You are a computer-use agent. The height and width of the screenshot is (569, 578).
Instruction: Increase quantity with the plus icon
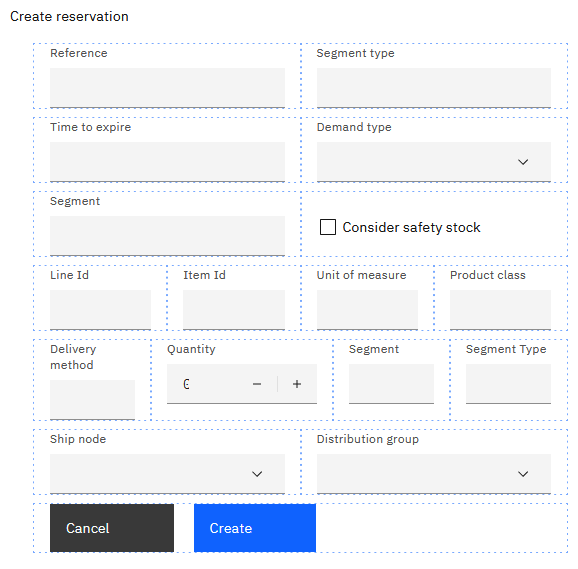(x=297, y=384)
